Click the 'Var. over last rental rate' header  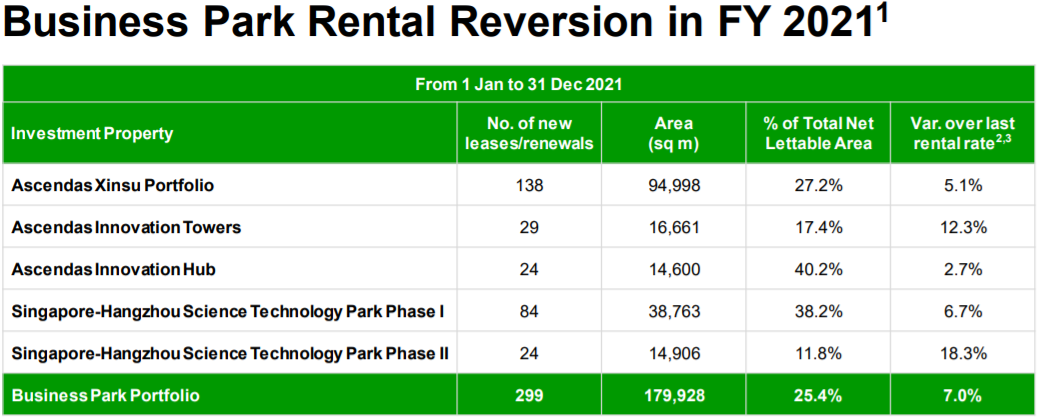[x=963, y=134]
